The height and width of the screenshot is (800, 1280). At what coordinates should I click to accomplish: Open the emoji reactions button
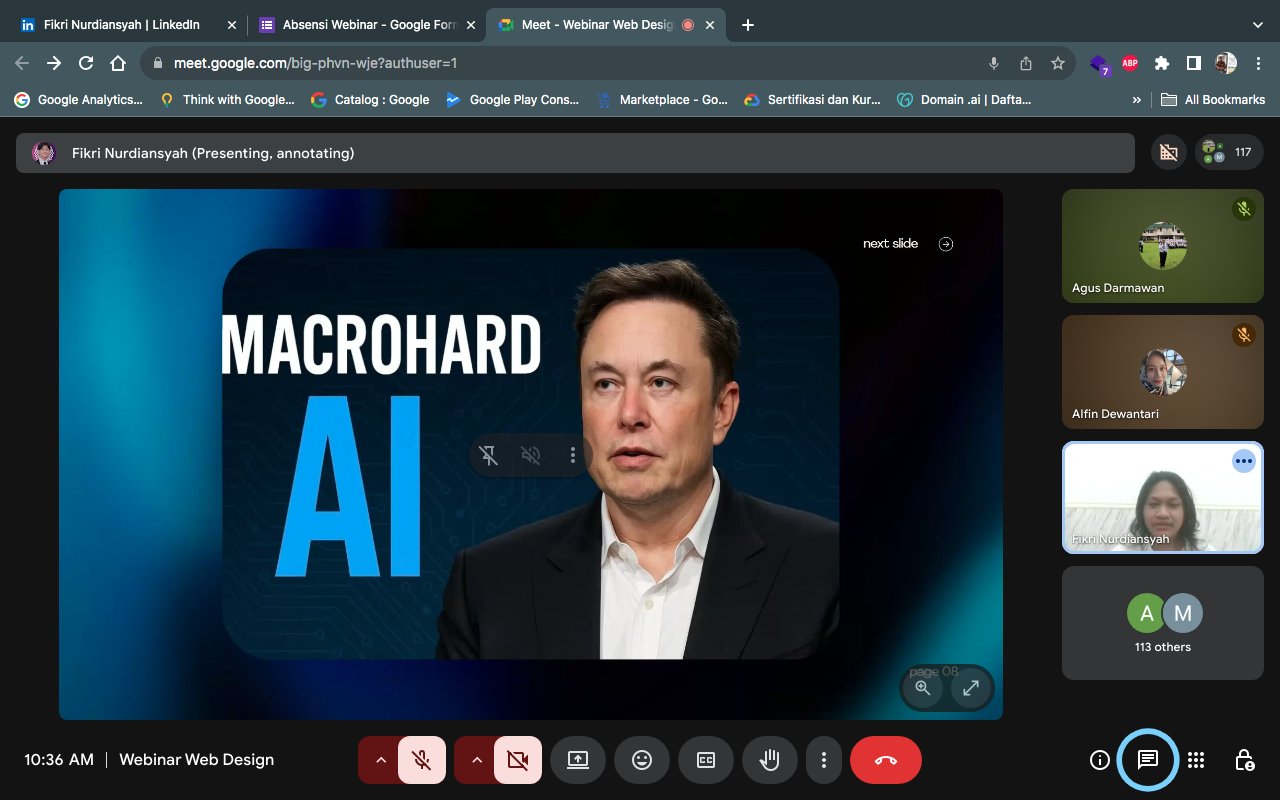[642, 760]
